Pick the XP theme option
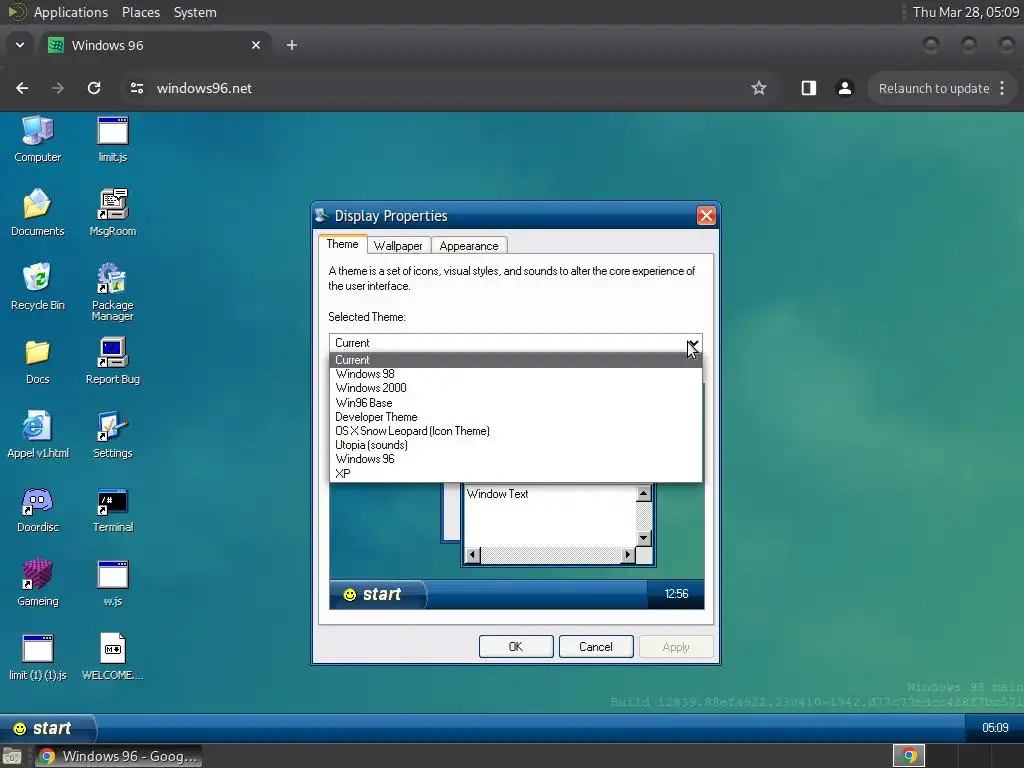The width and height of the screenshot is (1024, 768). click(x=516, y=473)
